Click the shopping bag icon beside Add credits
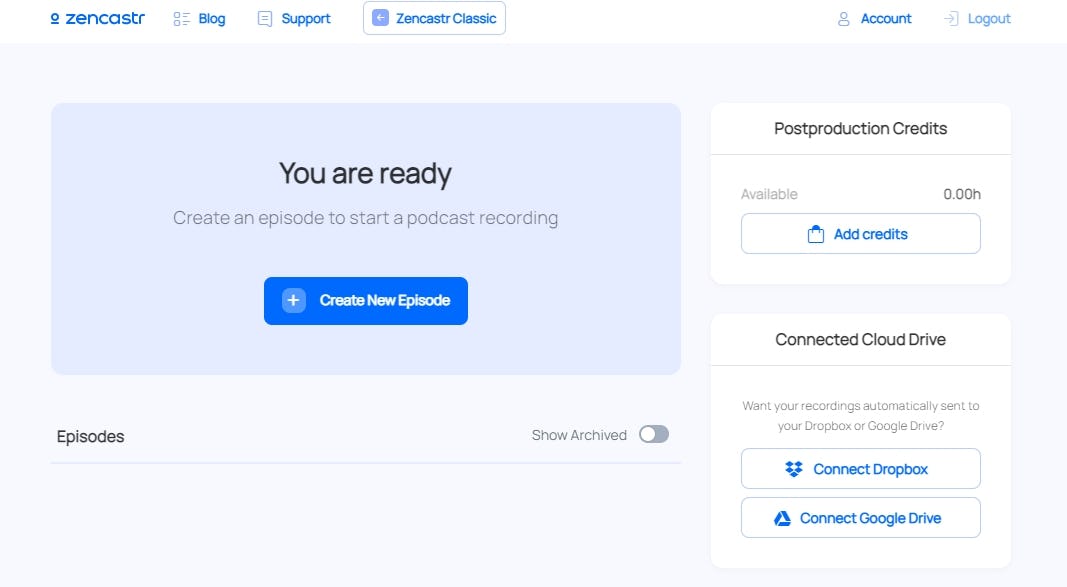Screen dimensions: 1067x587 [816, 234]
